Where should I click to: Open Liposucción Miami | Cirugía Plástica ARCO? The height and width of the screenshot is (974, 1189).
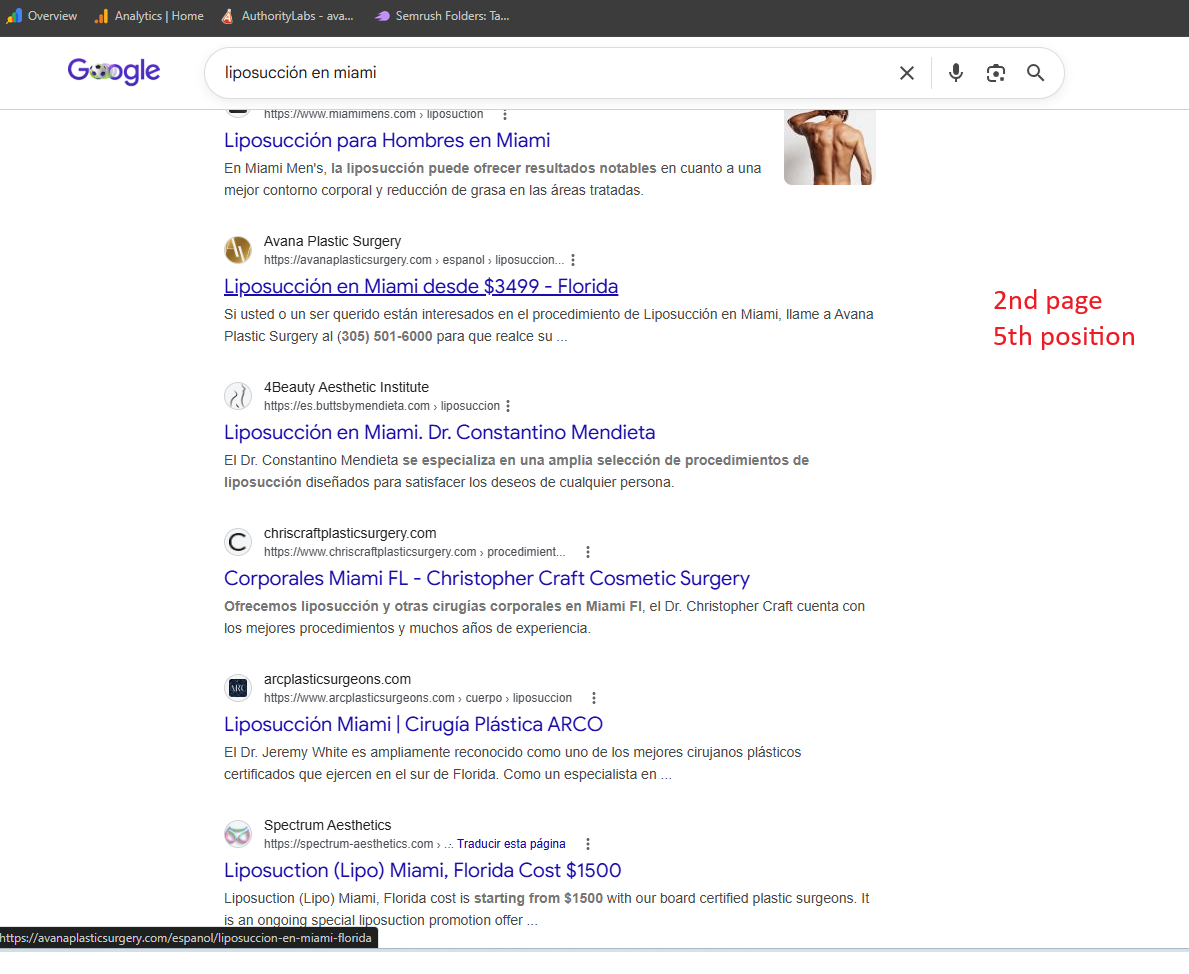click(x=413, y=724)
